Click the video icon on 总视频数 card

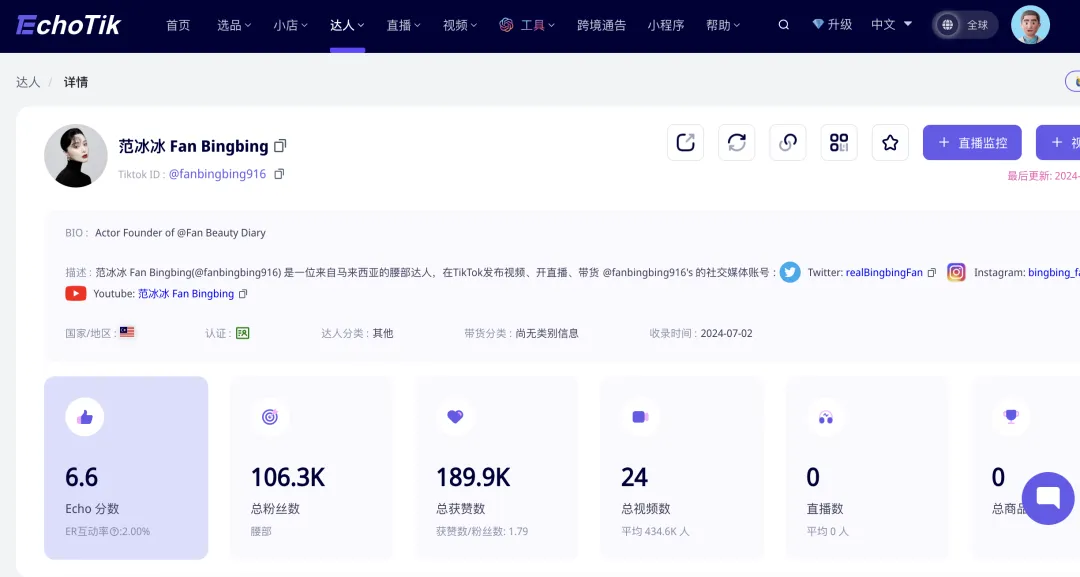(x=641, y=417)
